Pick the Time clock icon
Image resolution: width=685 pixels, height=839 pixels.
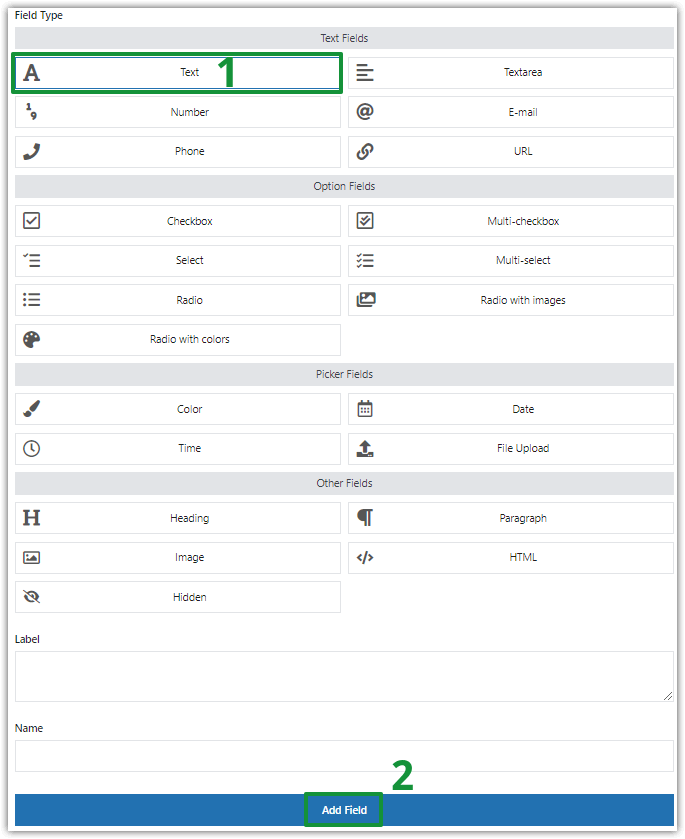coord(32,448)
